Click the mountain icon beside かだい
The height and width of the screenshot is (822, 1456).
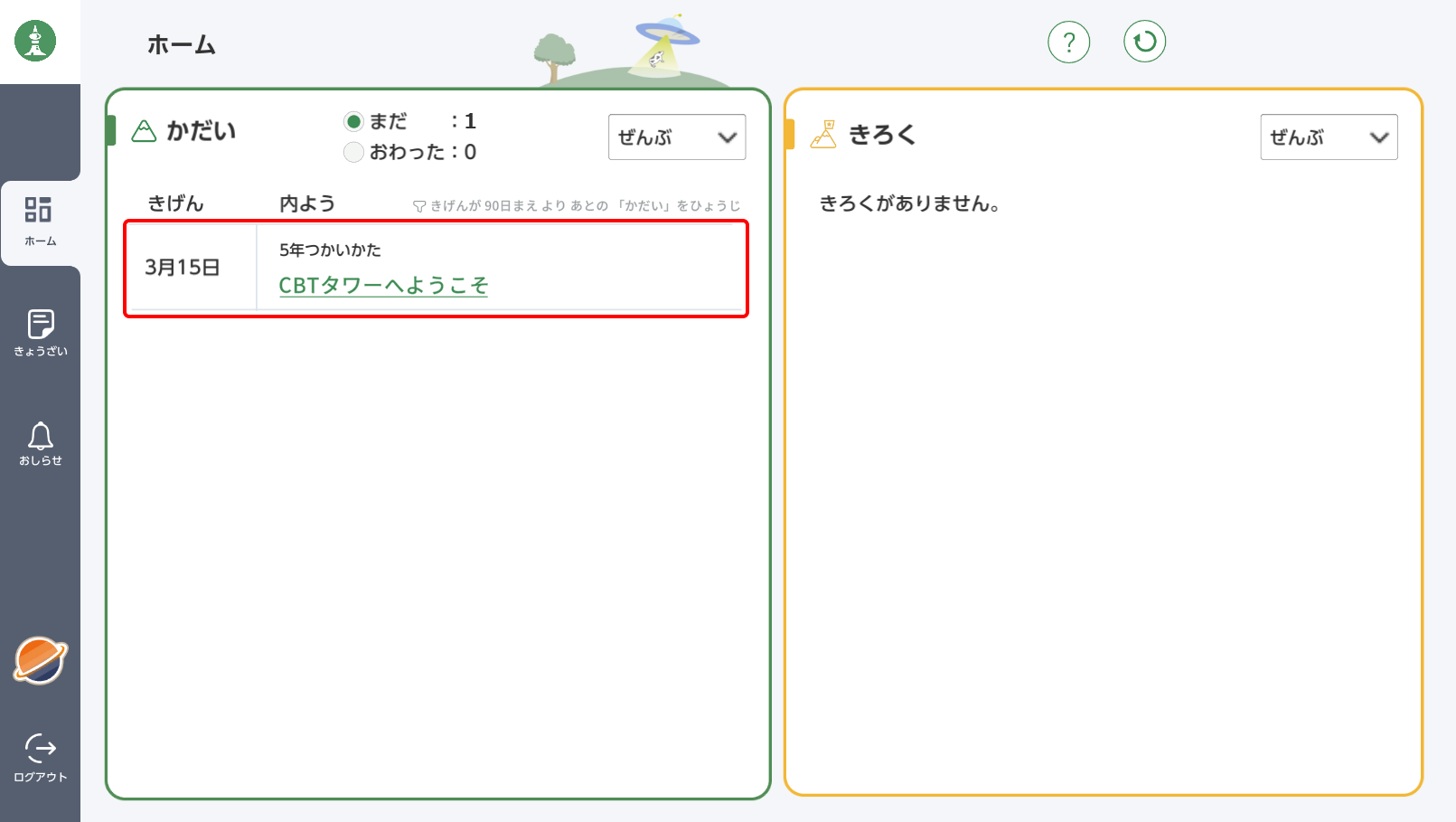144,131
